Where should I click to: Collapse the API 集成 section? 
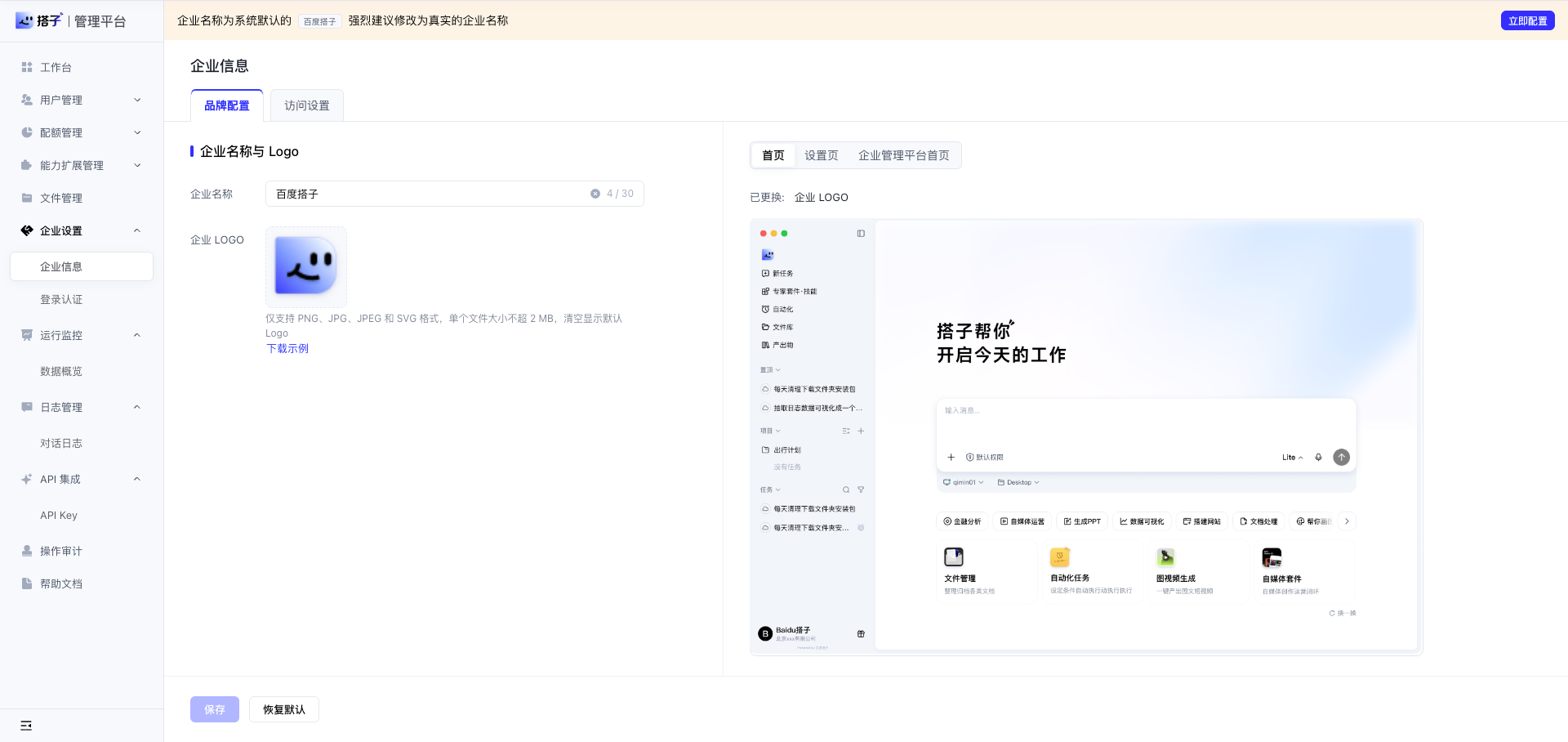pyautogui.click(x=82, y=479)
